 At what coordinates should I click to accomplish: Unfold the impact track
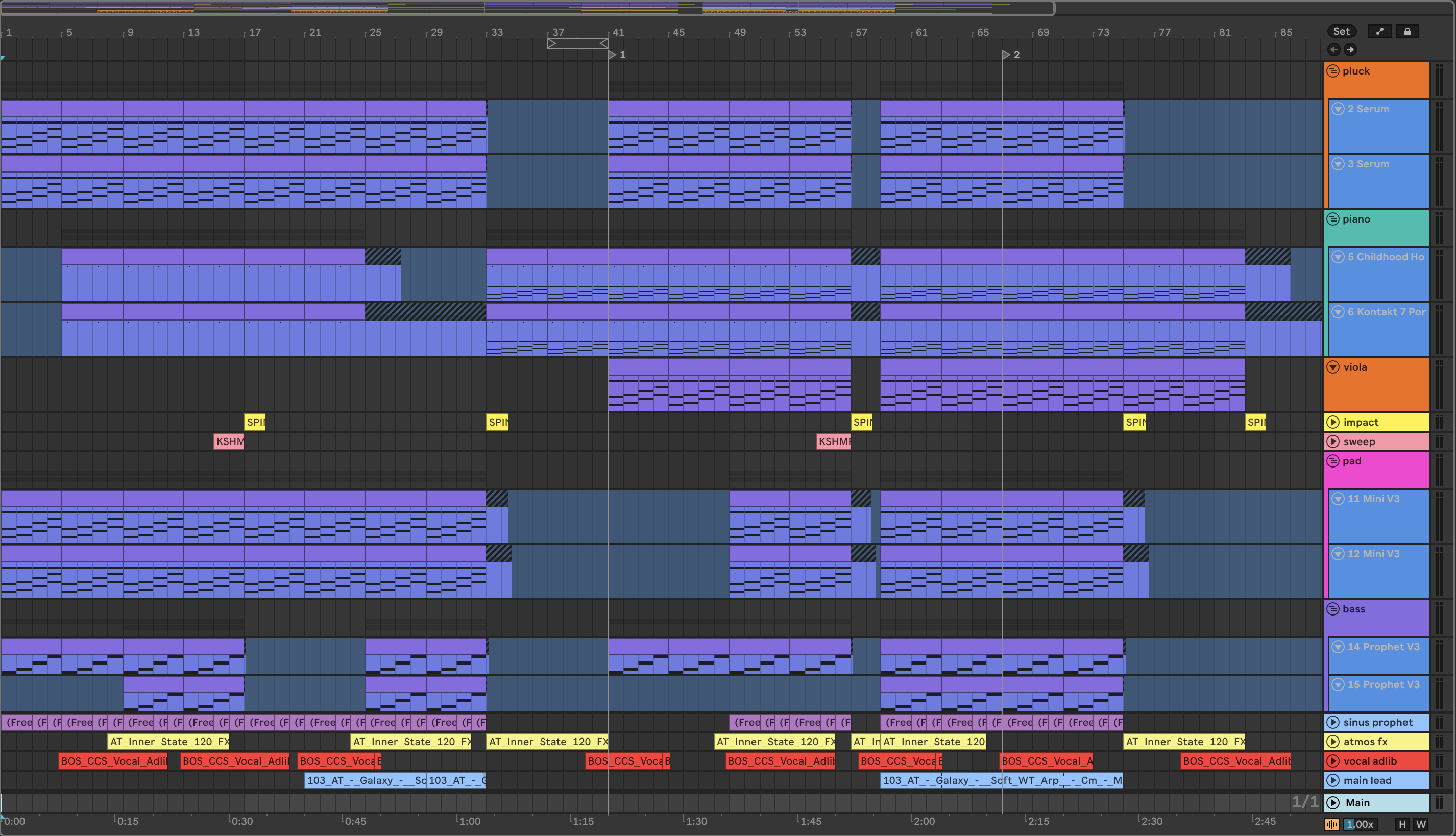[x=1333, y=423]
